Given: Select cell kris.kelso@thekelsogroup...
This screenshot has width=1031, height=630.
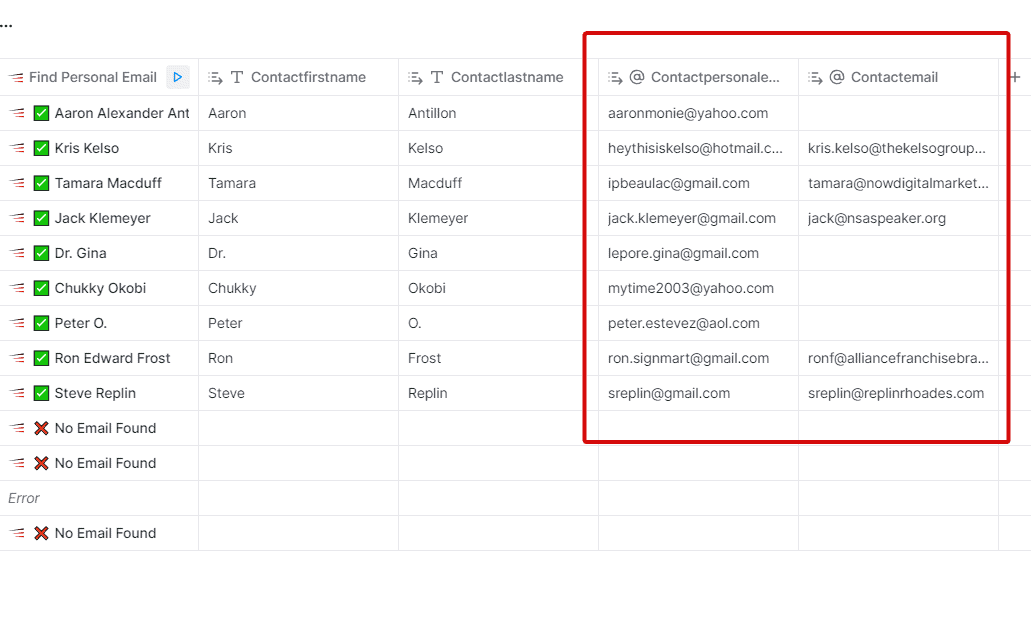Looking at the screenshot, I should click(898, 148).
